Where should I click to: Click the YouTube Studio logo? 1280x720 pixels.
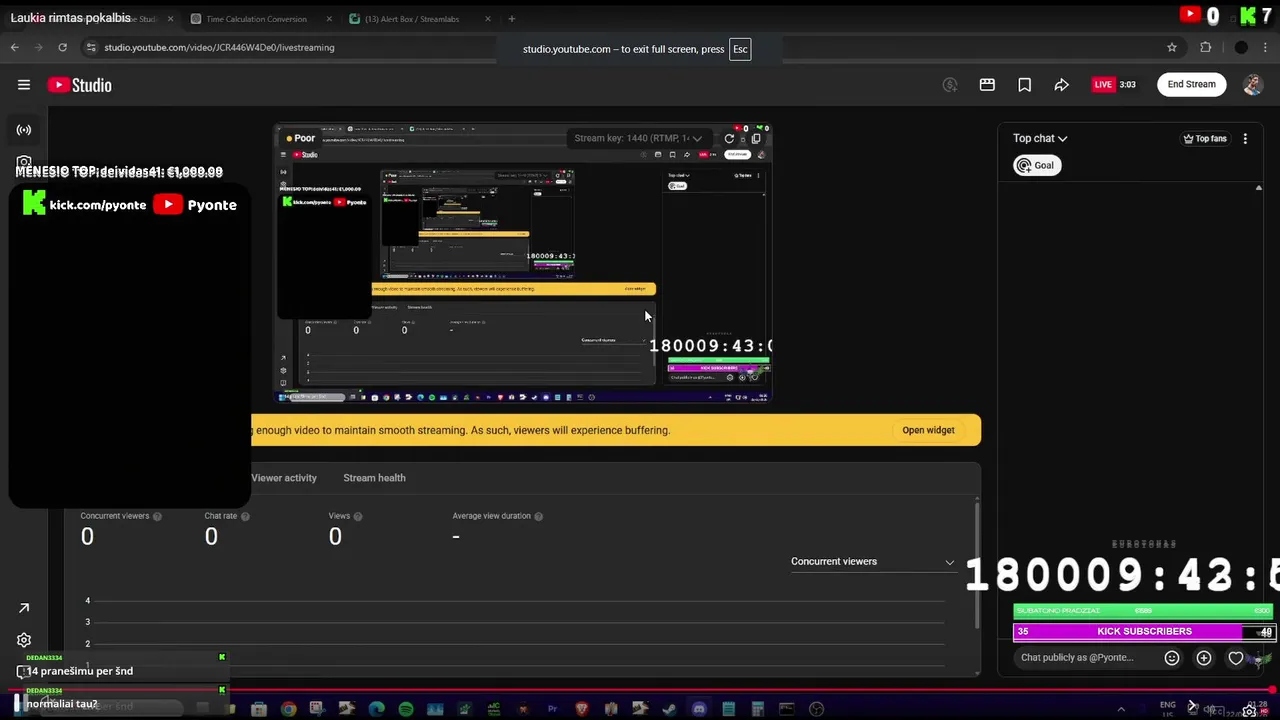pyautogui.click(x=80, y=85)
